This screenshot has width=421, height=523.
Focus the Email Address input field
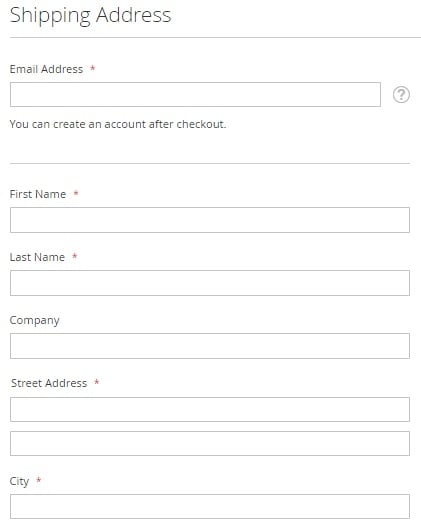195,94
